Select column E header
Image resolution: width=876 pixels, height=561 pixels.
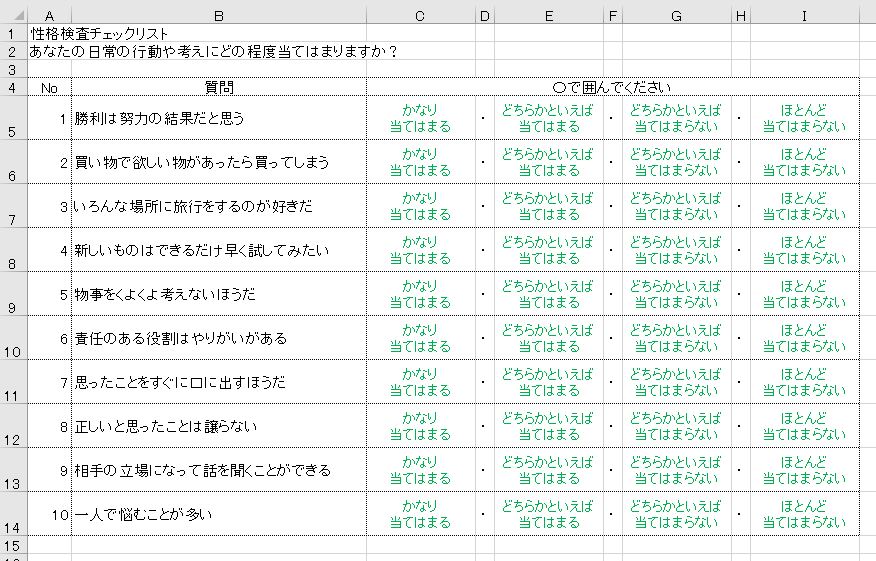[549, 16]
